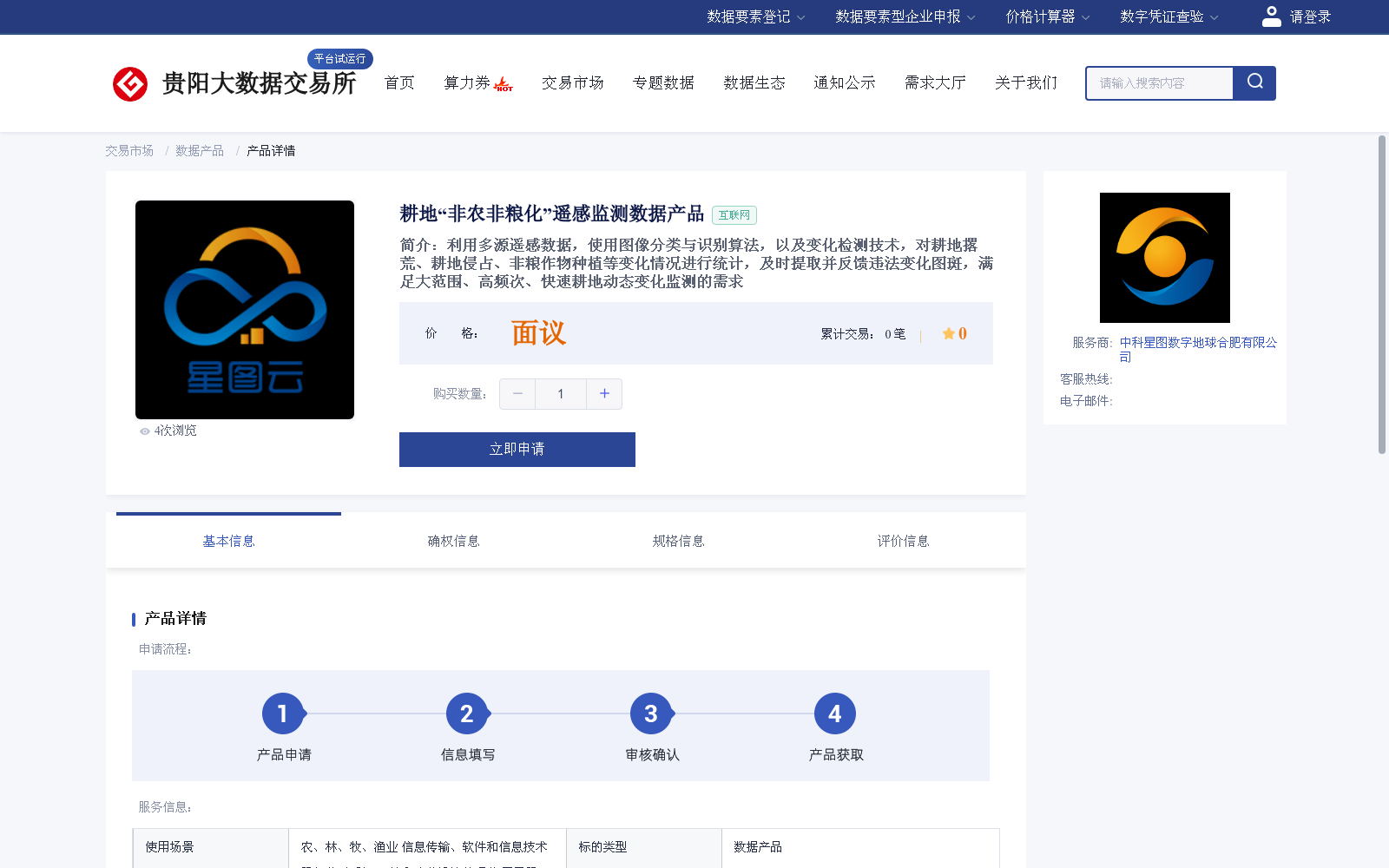1389x868 pixels.
Task: Open 需求大厅 navigation item
Action: 935,83
